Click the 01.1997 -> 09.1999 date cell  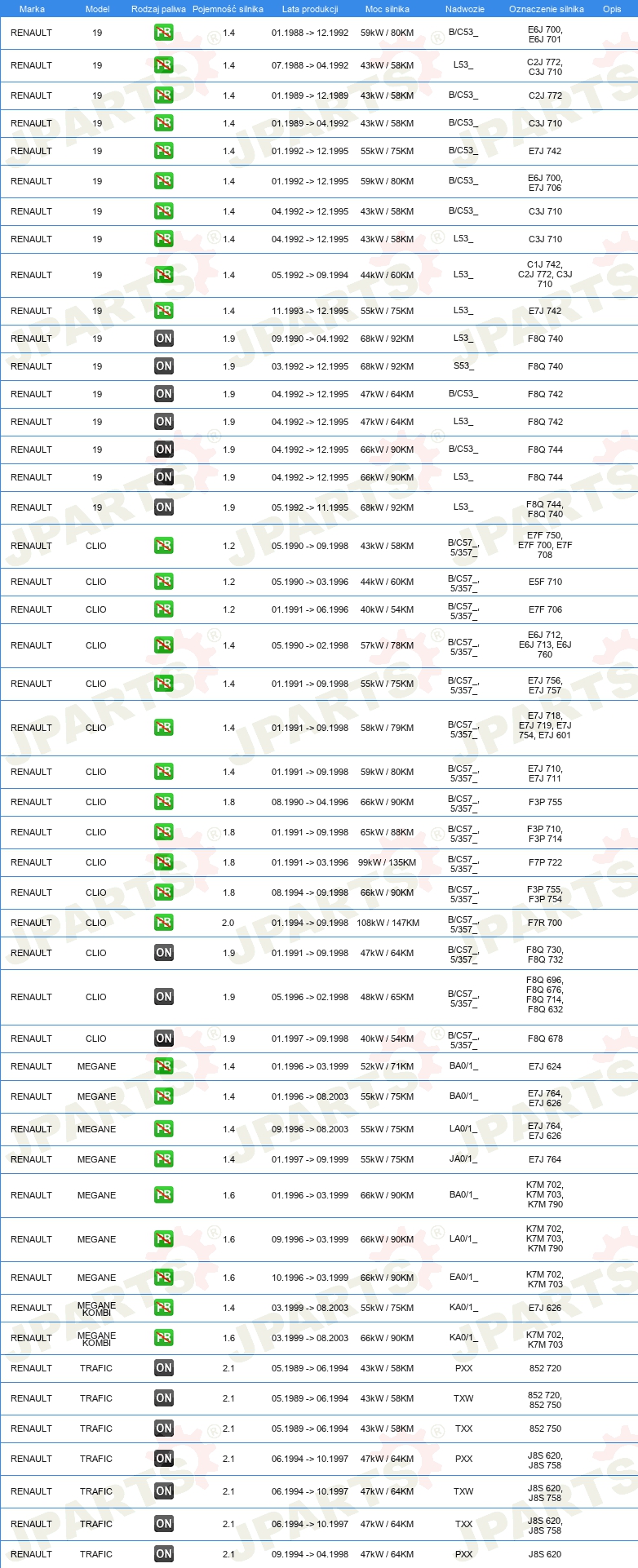point(310,1159)
